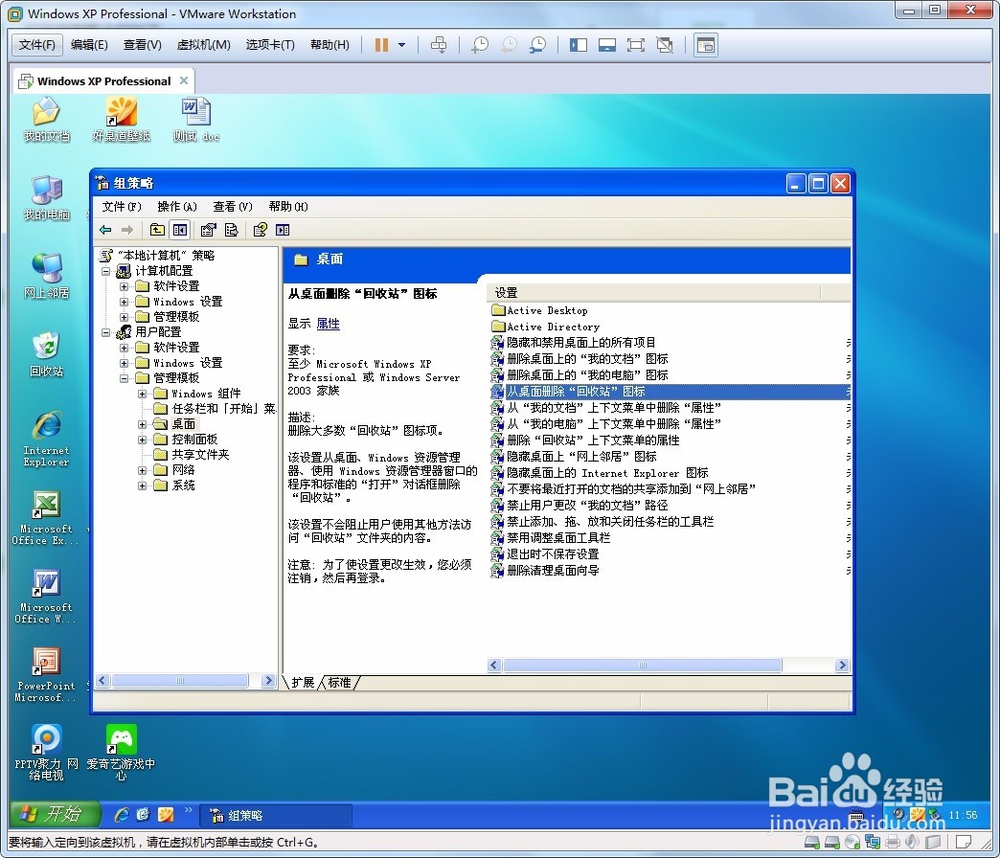Viewport: 1000px width, 858px height.
Task: Select policy 删除桌面上的“我的文档”图标
Action: point(580,359)
